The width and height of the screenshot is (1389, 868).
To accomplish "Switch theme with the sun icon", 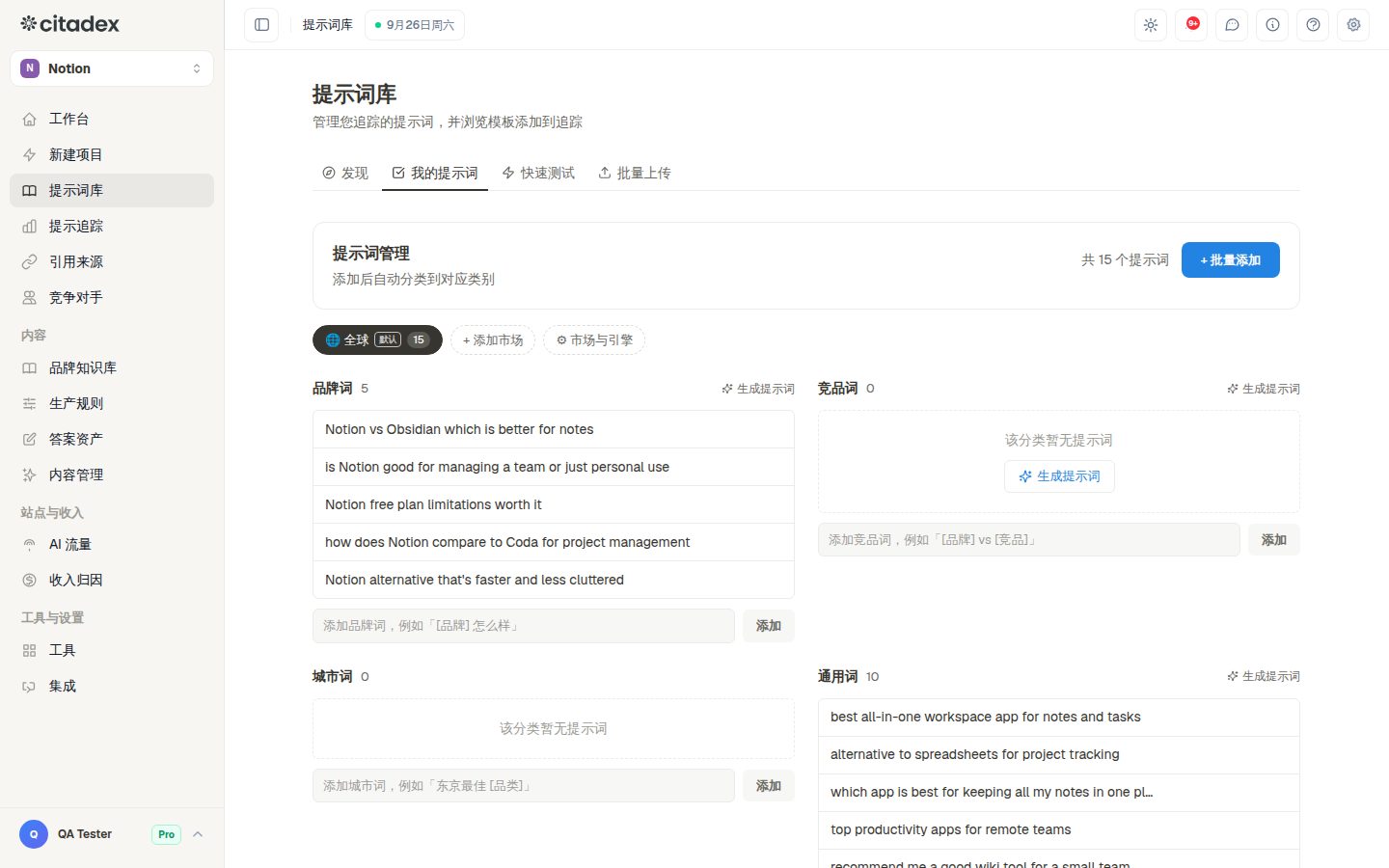I will point(1151,25).
